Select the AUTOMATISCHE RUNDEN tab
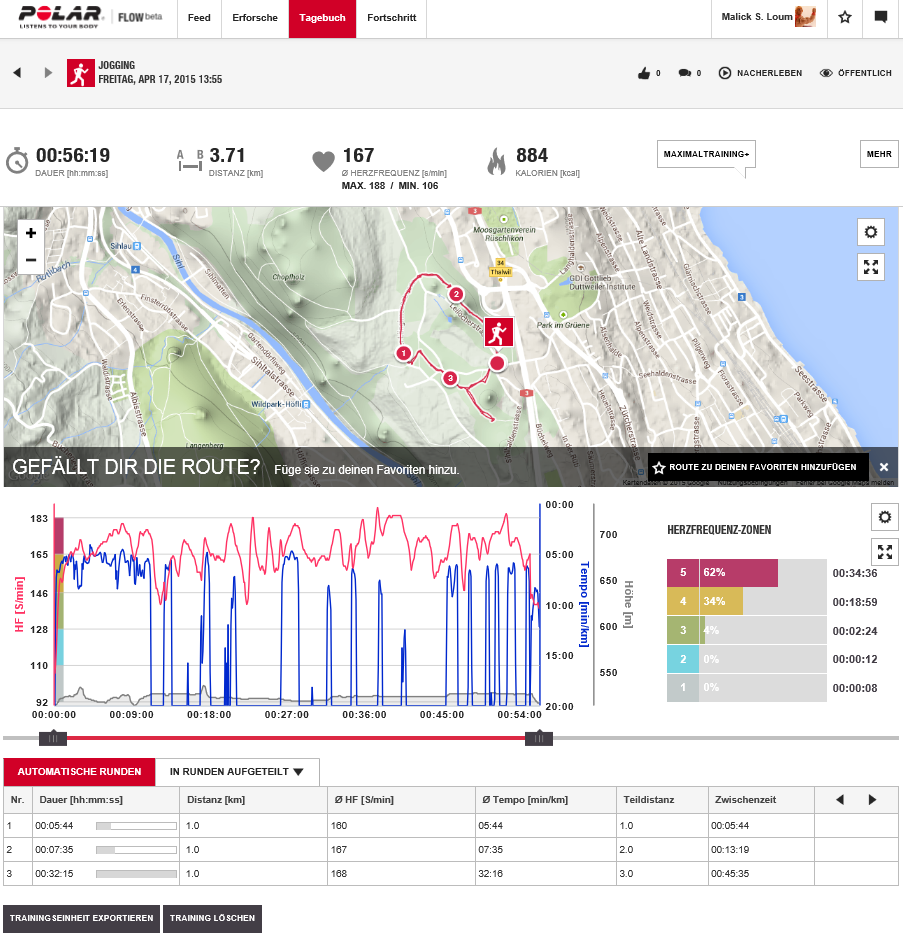 80,772
